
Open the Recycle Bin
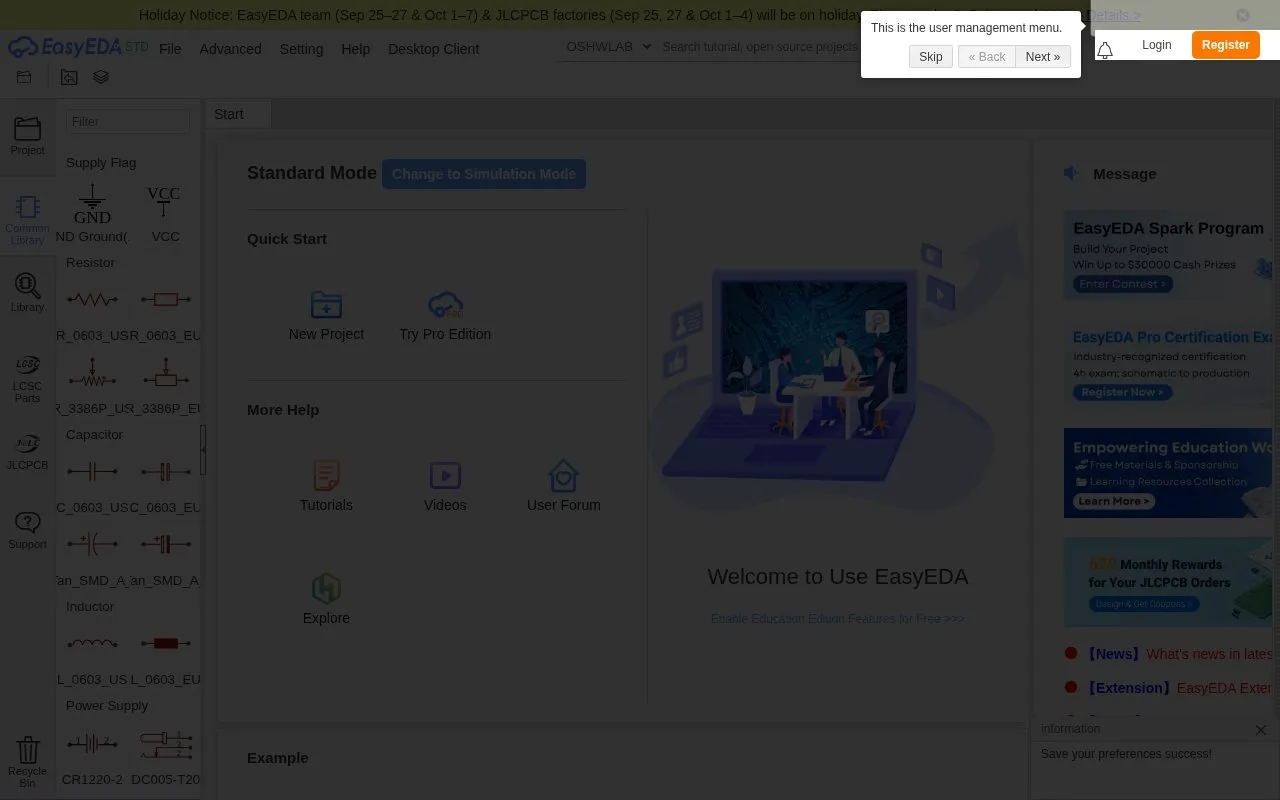pos(27,762)
